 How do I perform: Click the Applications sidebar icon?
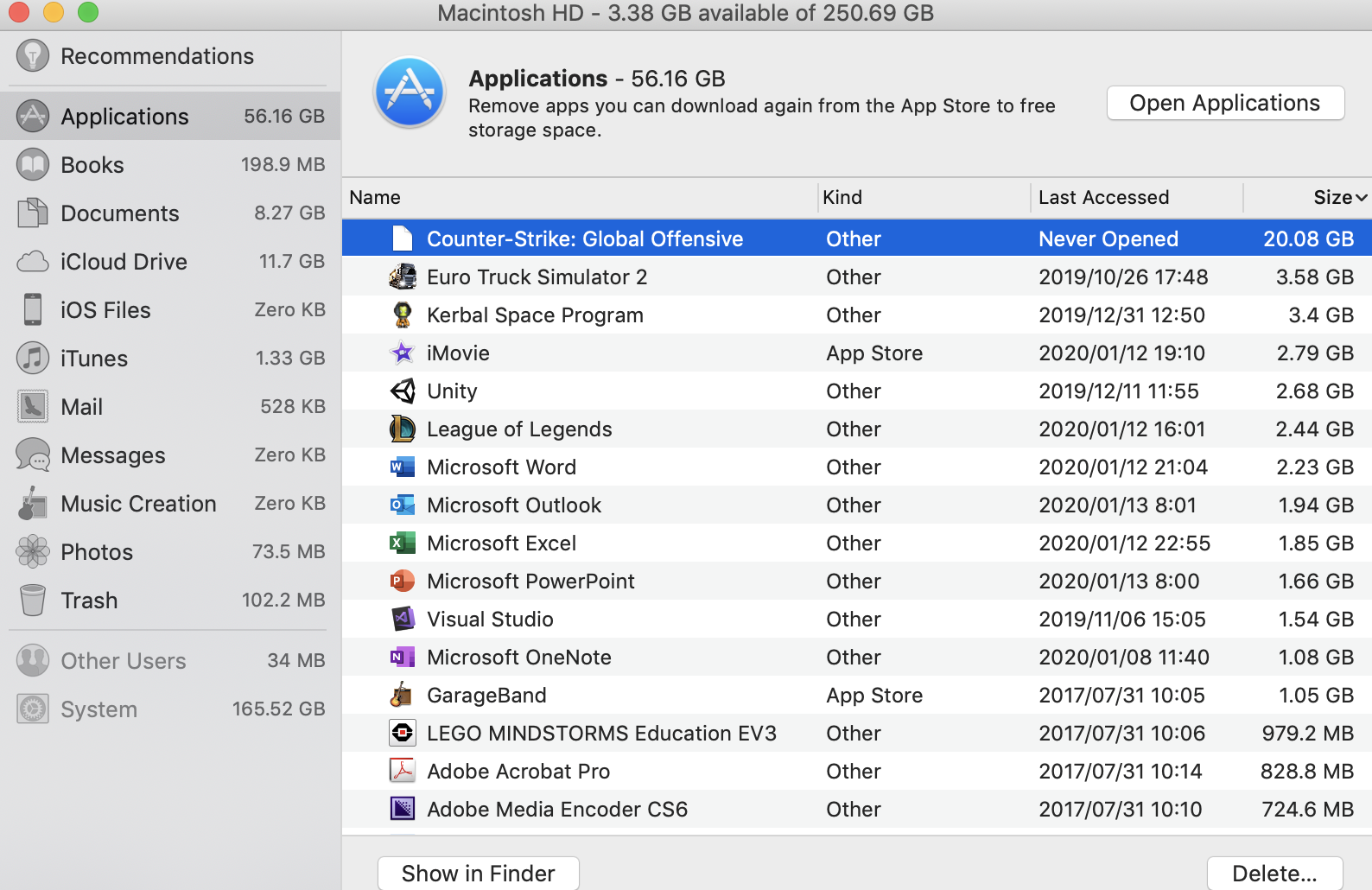[x=33, y=116]
